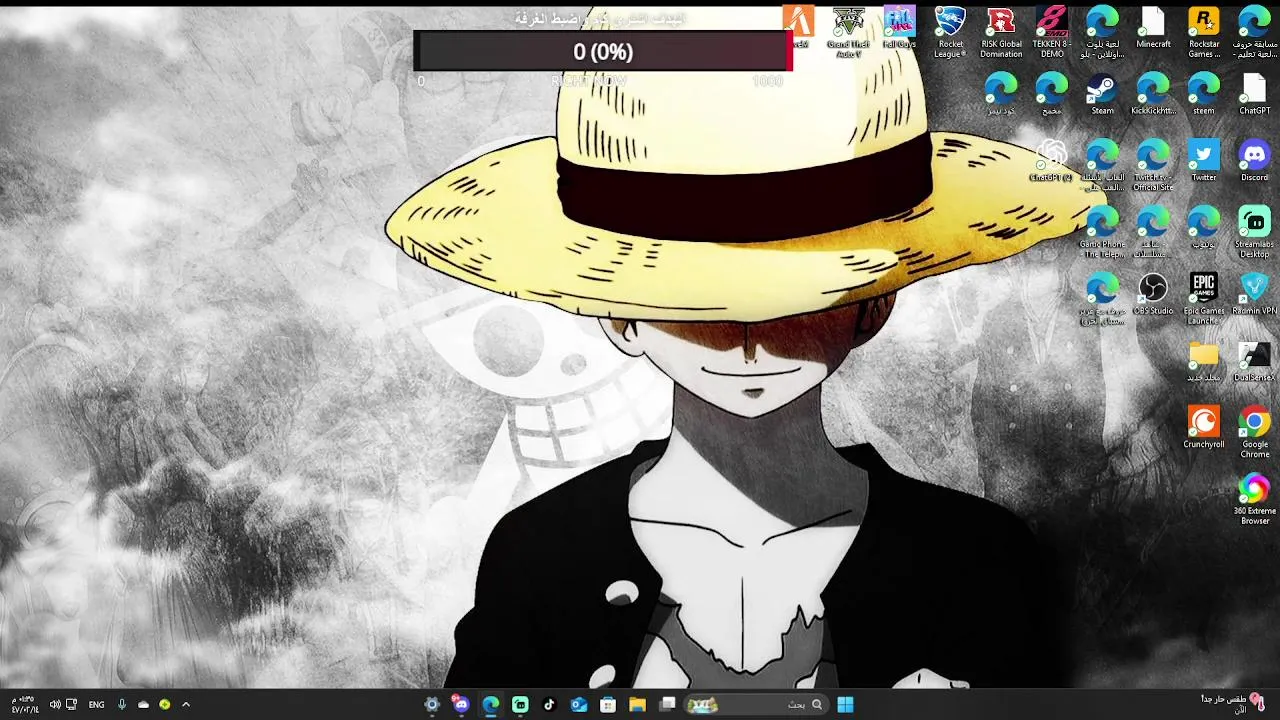The image size is (1280, 720).
Task: Launch the Fall Guys desktop icon
Action: (899, 28)
